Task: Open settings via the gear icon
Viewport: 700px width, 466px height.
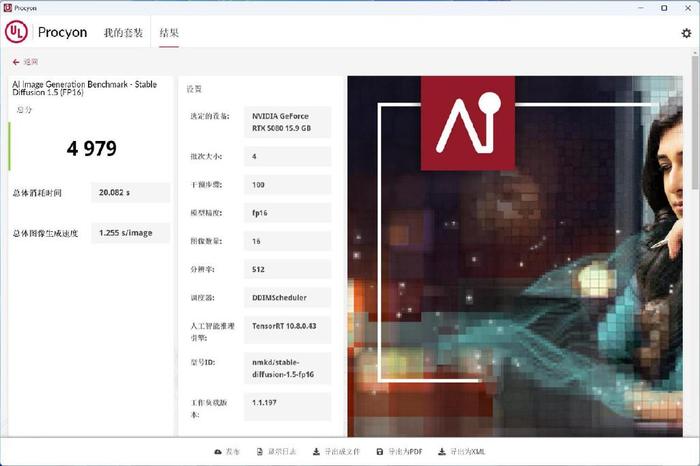Action: coord(686,33)
